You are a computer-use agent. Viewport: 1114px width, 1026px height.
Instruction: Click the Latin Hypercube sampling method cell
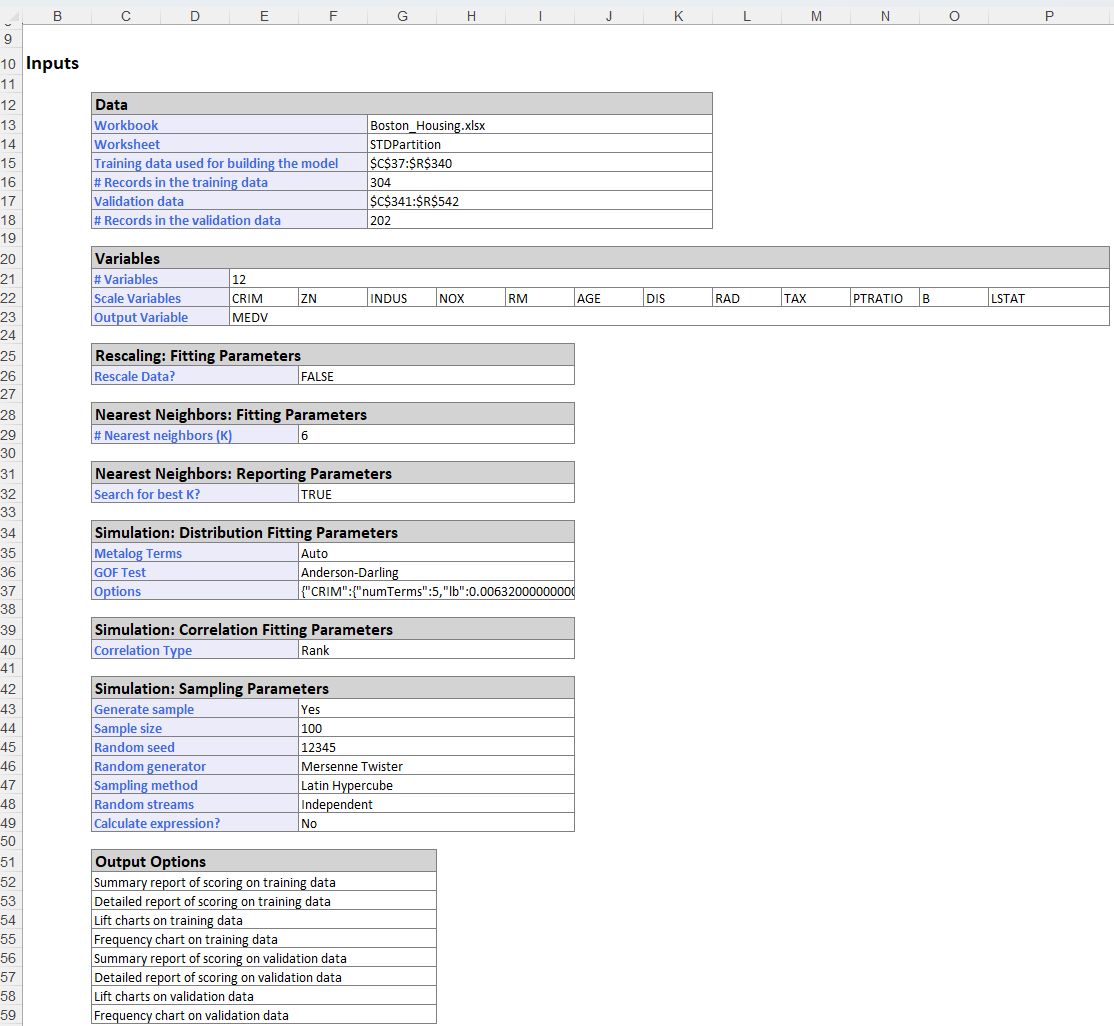coord(436,785)
